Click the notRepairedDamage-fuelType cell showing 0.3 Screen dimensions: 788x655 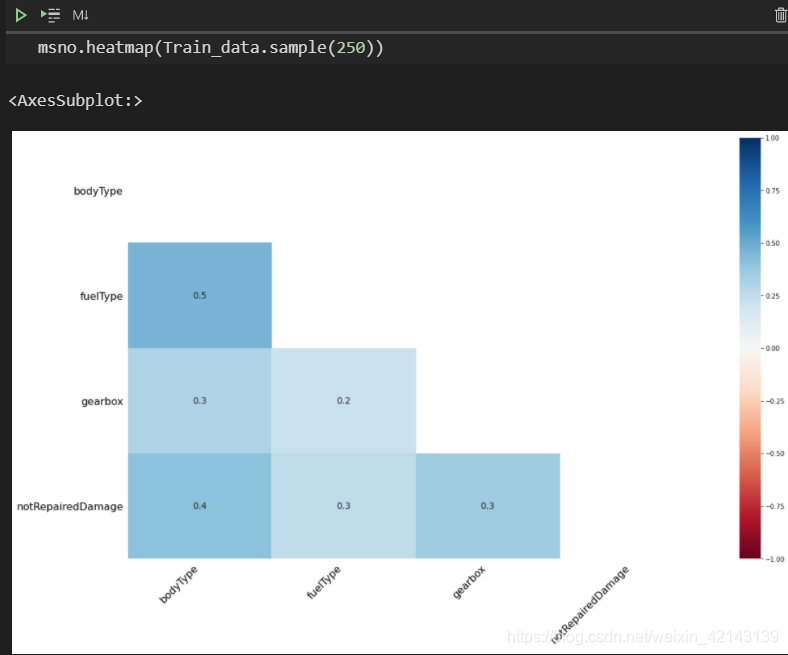[x=343, y=505]
